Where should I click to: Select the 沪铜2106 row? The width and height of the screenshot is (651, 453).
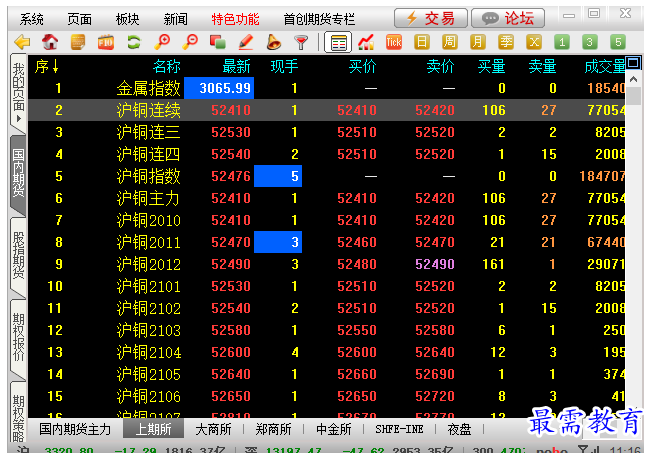point(326,396)
